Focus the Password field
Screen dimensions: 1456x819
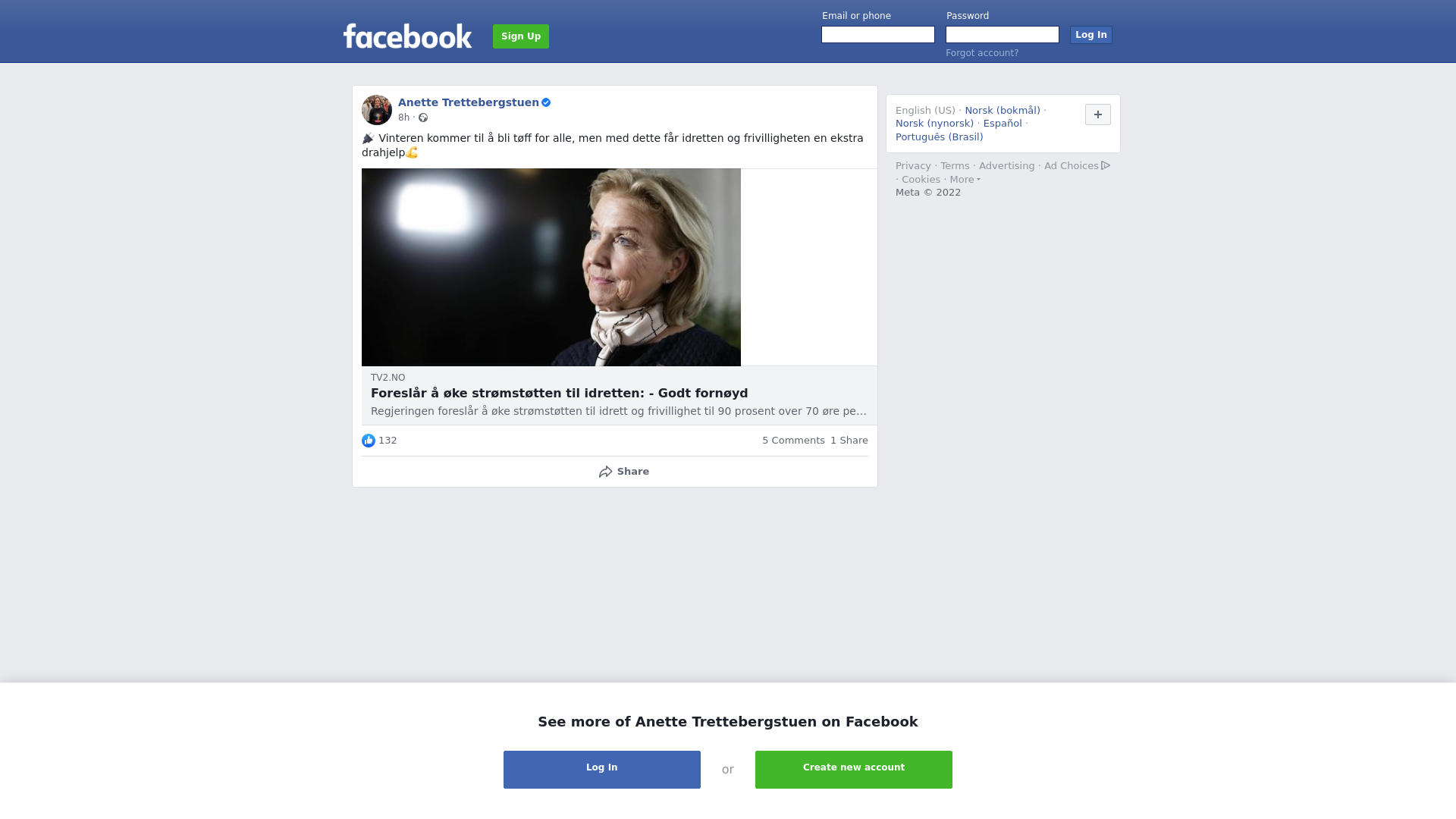pos(1003,35)
